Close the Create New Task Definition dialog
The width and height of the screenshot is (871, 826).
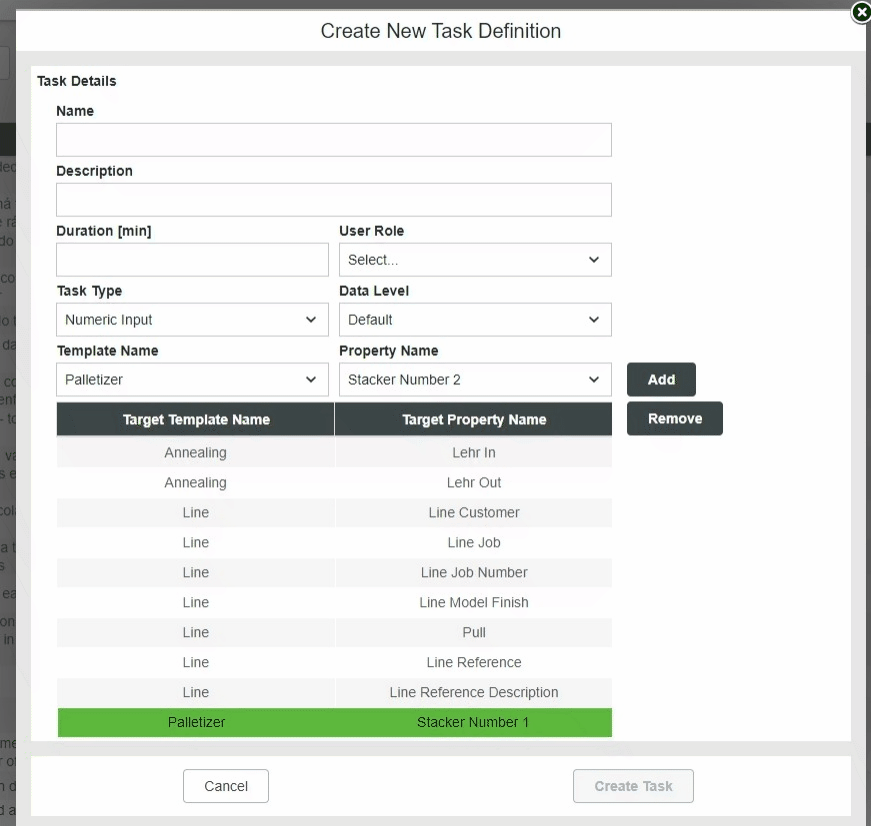click(x=861, y=12)
